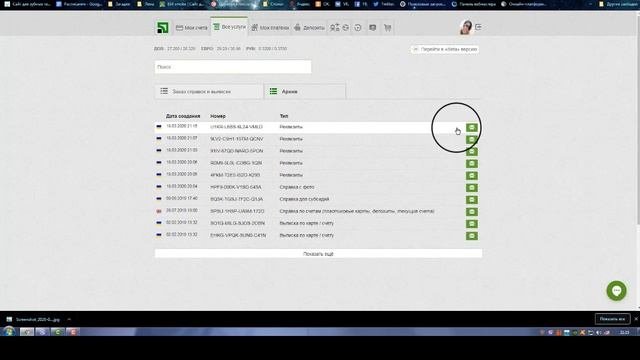Image resolution: width=640 pixels, height=360 pixels.
Task: Open document of the 21:15 Реквизиты row
Action: (x=472, y=128)
